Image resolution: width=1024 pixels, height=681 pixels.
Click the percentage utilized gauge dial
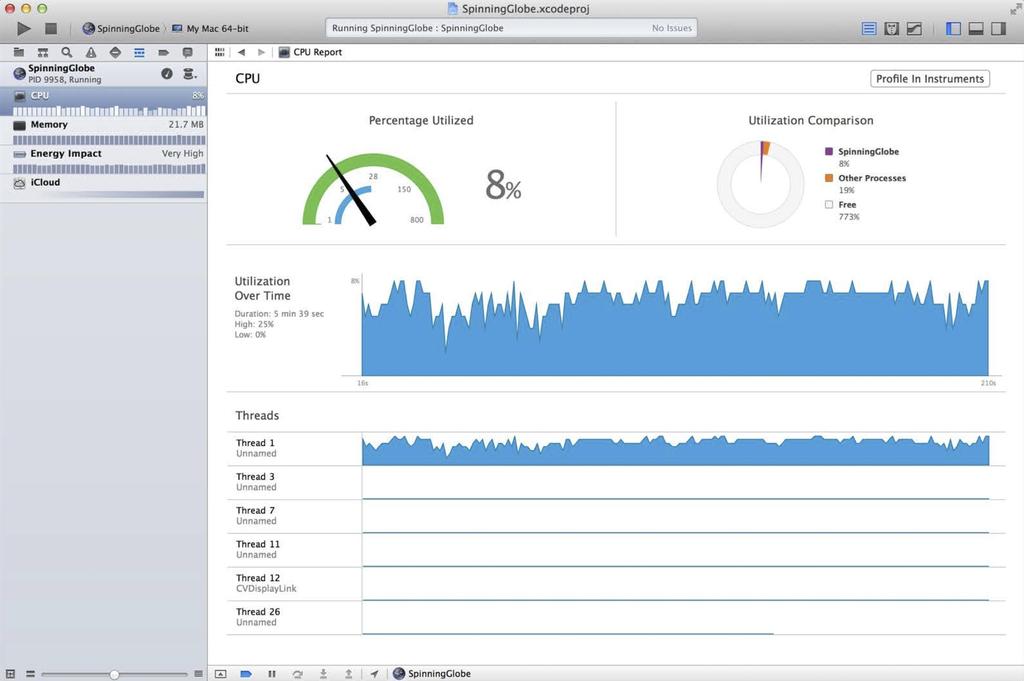pyautogui.click(x=373, y=189)
